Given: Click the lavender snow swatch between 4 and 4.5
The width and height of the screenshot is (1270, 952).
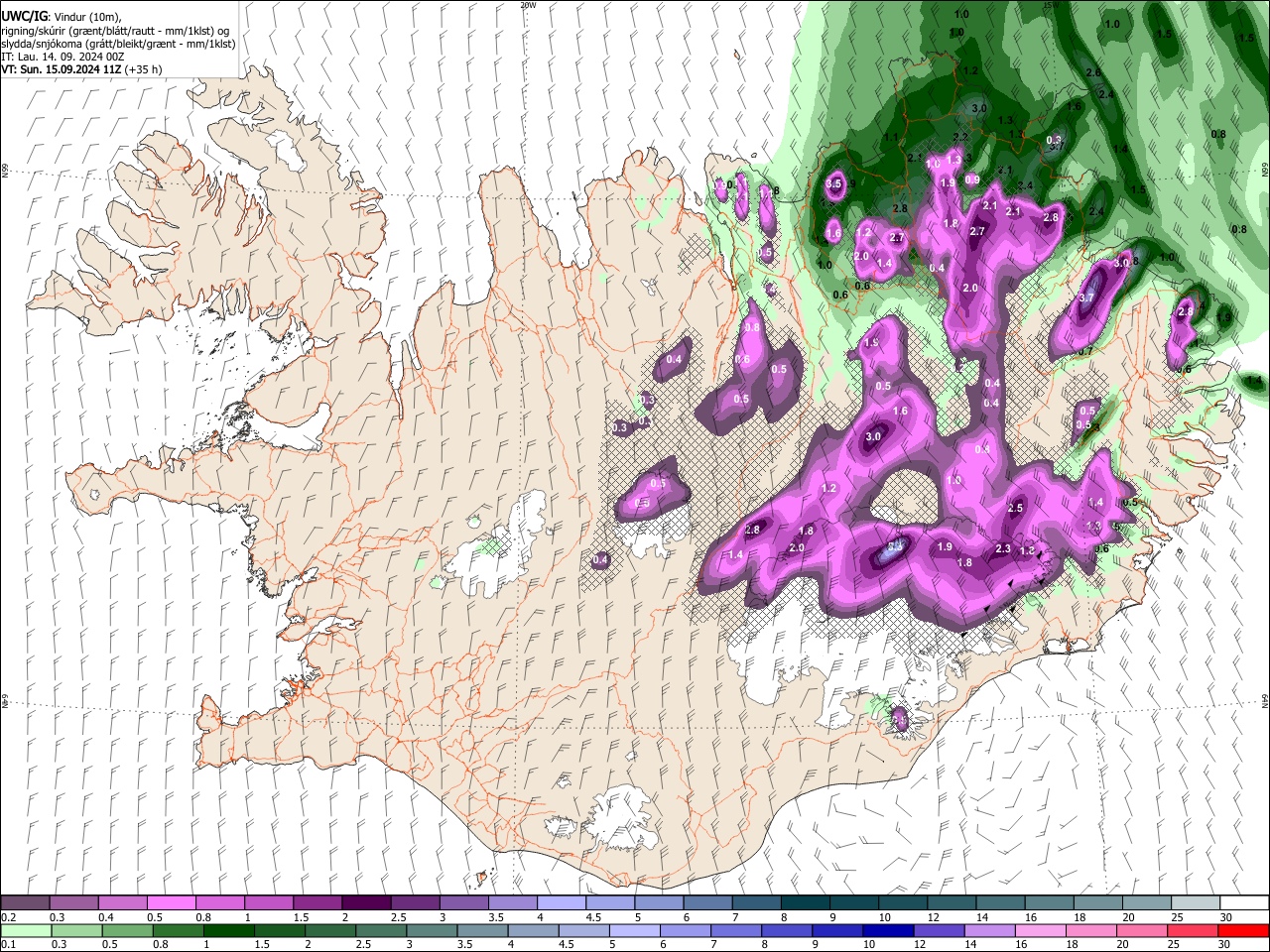Looking at the screenshot, I should pyautogui.click(x=560, y=903).
